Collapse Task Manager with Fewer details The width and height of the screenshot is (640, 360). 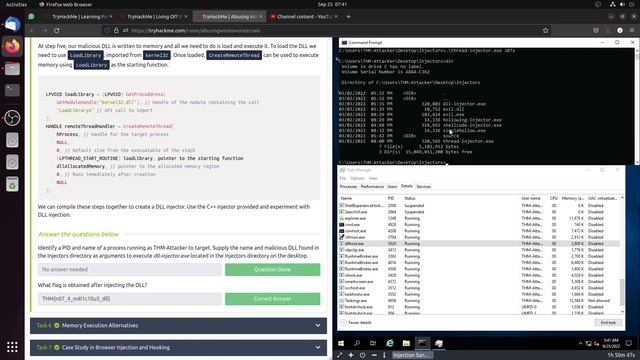tap(356, 322)
